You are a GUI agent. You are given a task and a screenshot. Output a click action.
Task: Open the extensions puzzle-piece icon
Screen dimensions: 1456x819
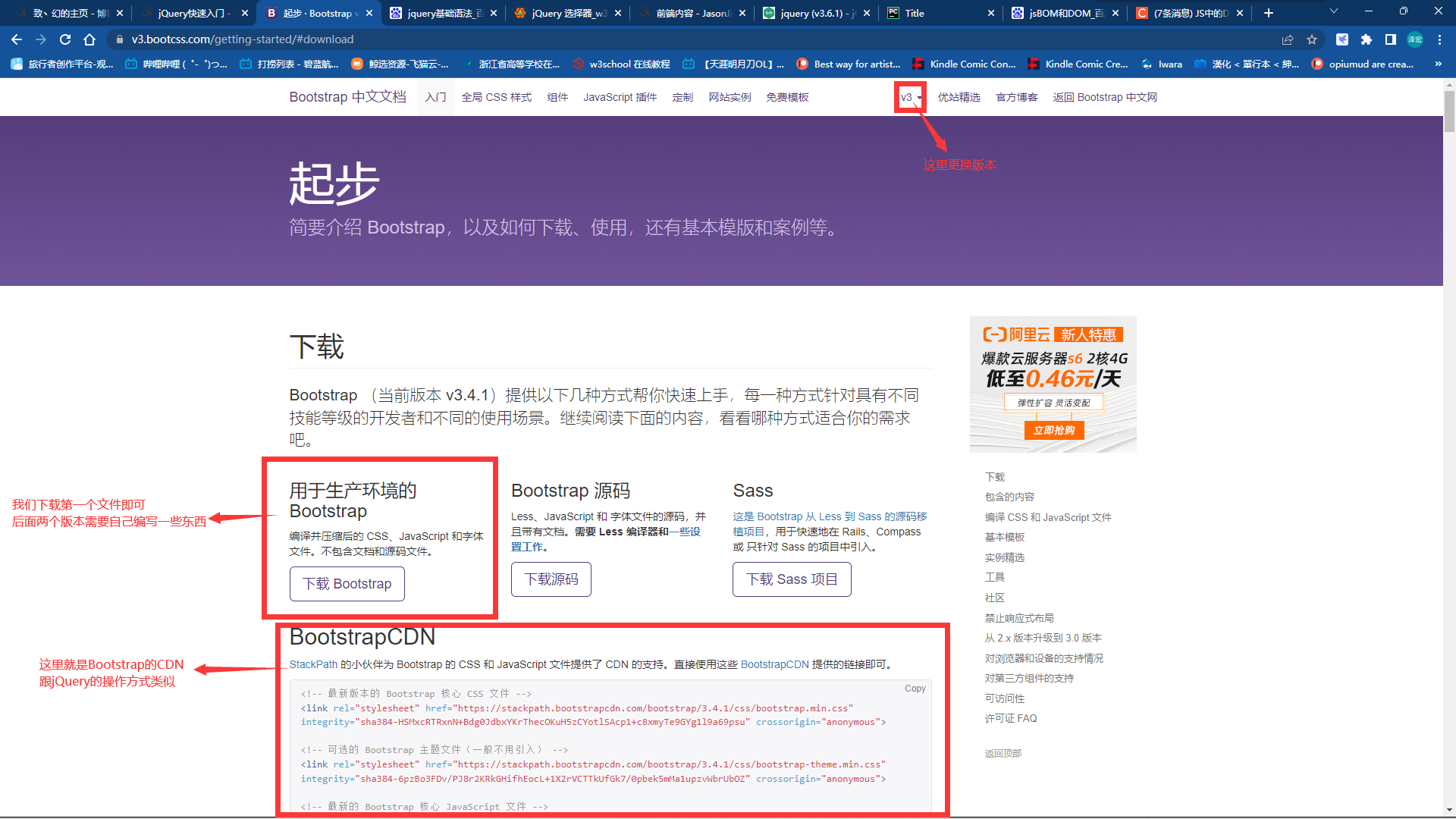pos(1367,39)
